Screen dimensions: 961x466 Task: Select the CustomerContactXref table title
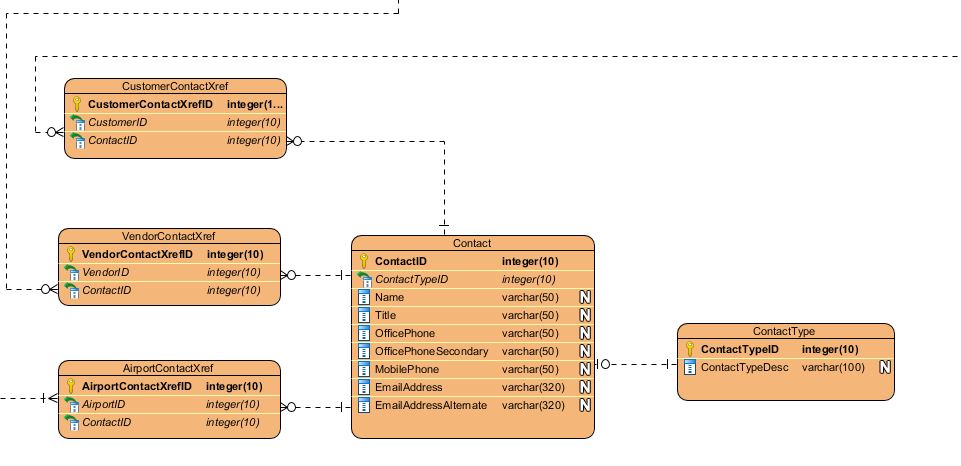coord(175,86)
